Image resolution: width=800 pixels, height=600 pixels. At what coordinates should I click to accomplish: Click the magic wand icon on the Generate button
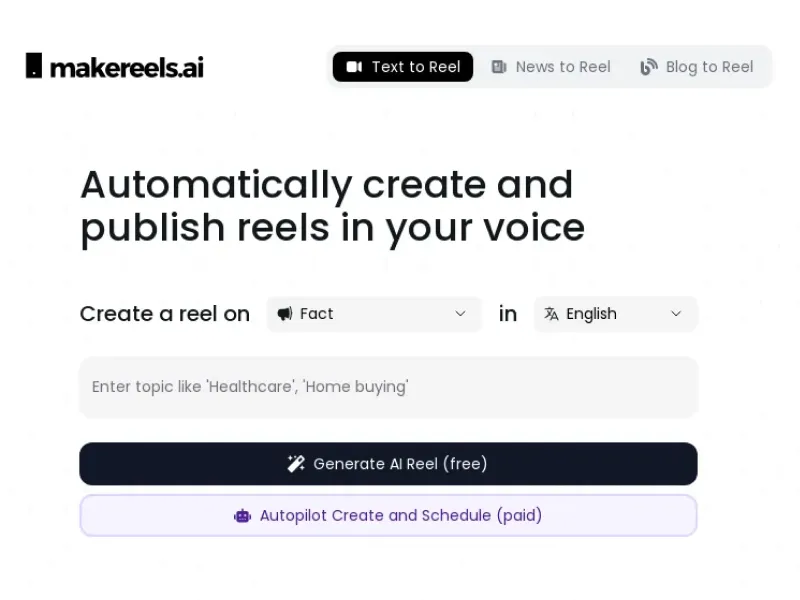(295, 463)
